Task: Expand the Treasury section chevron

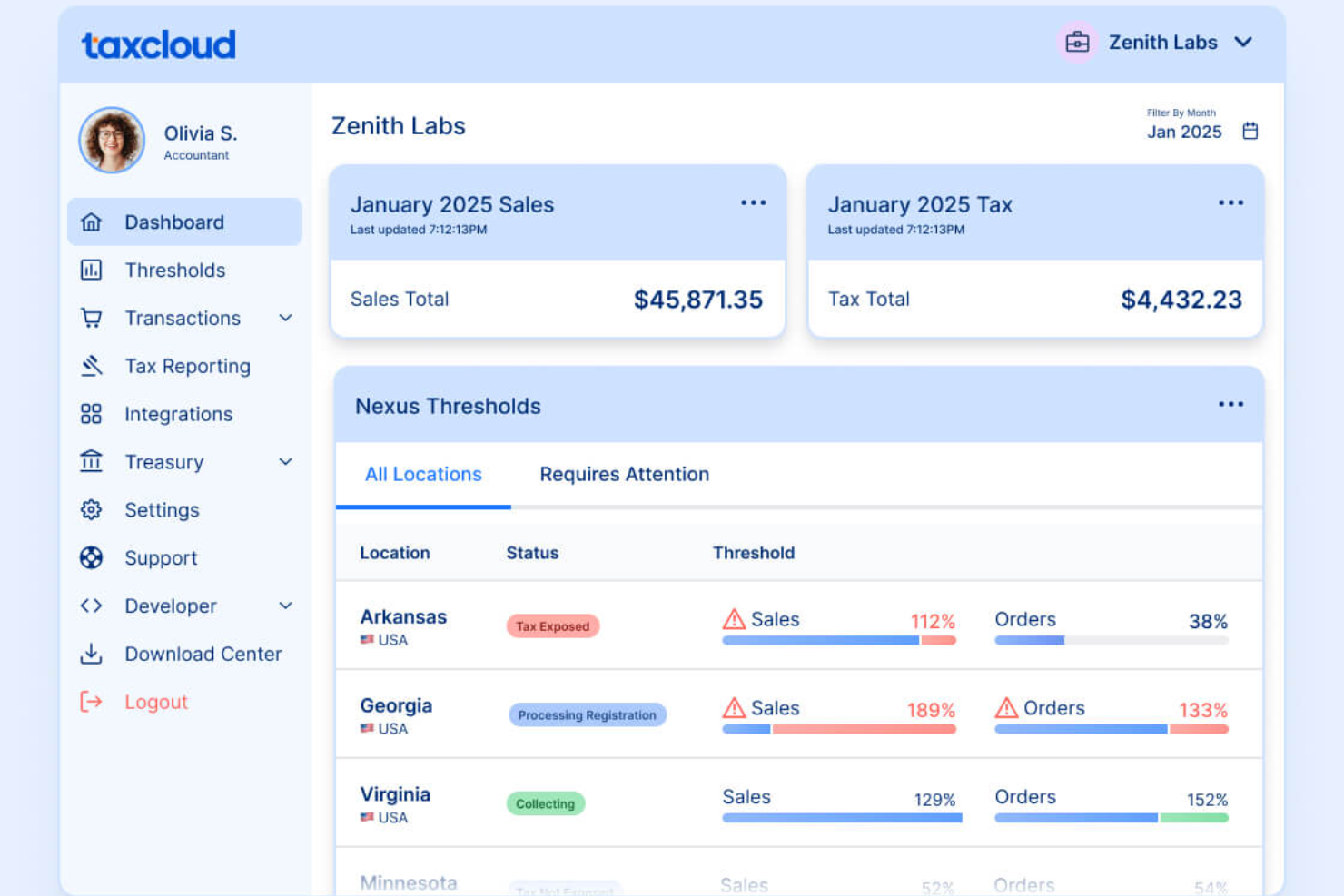Action: [286, 462]
